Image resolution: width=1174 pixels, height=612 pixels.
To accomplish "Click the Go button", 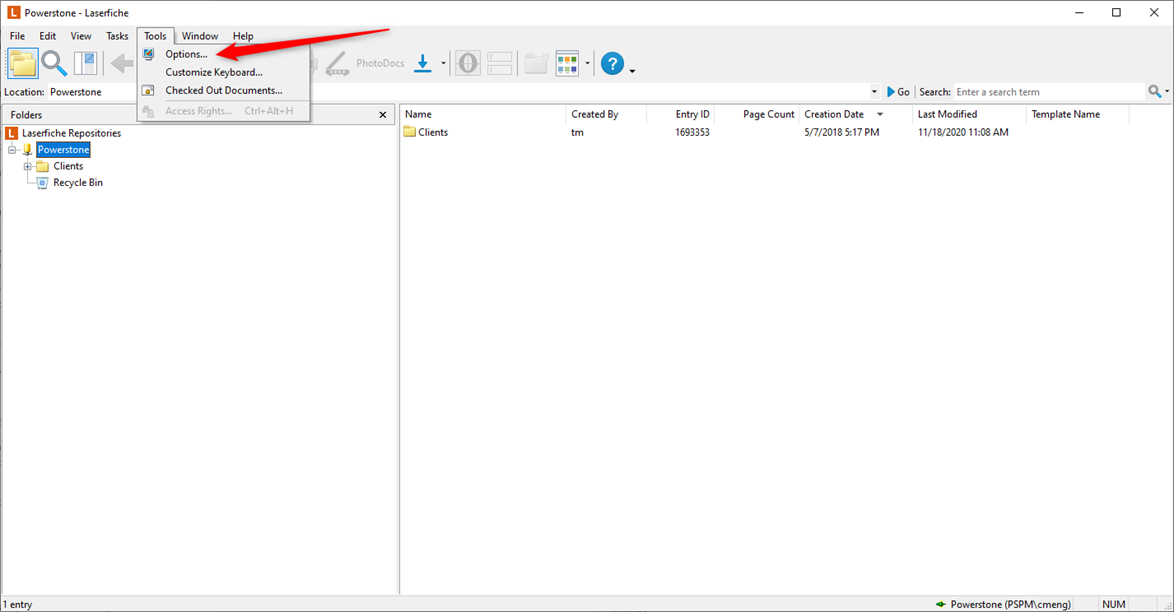I will pyautogui.click(x=898, y=91).
